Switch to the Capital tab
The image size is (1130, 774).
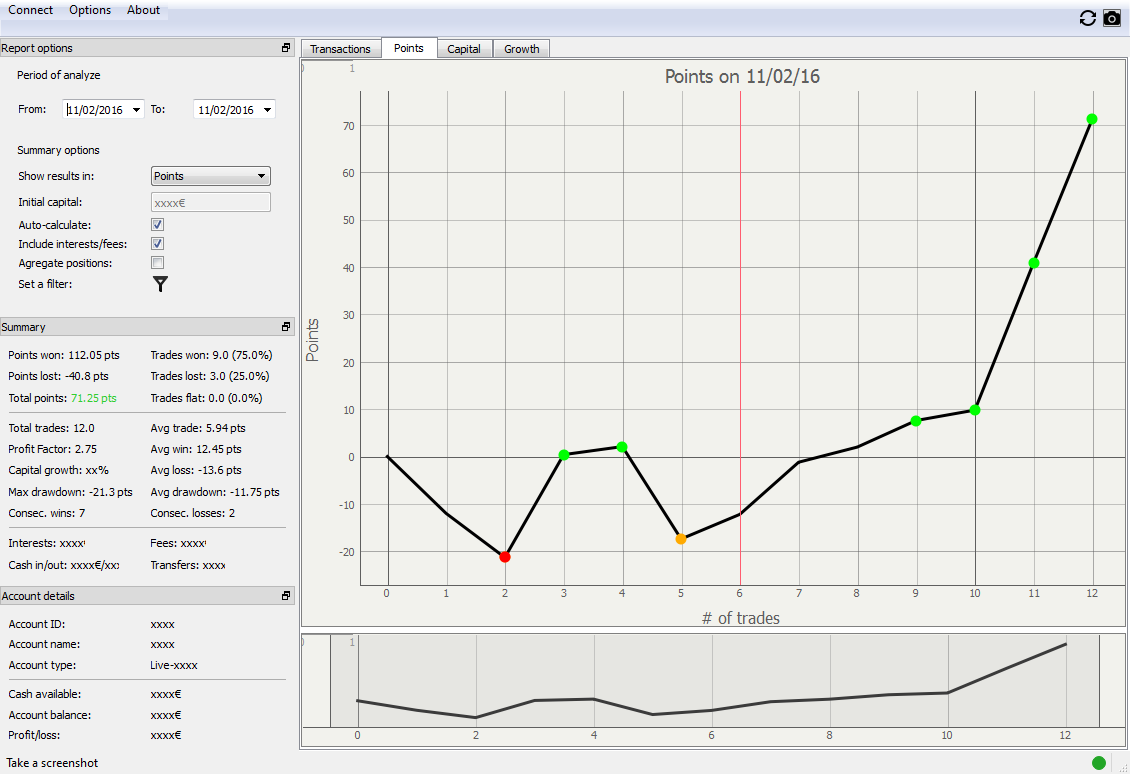(463, 48)
